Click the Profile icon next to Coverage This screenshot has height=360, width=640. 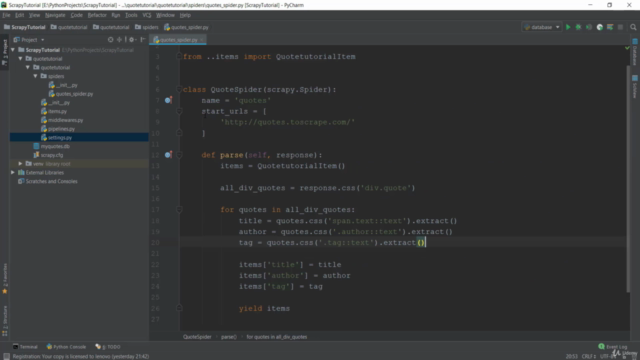coord(600,27)
